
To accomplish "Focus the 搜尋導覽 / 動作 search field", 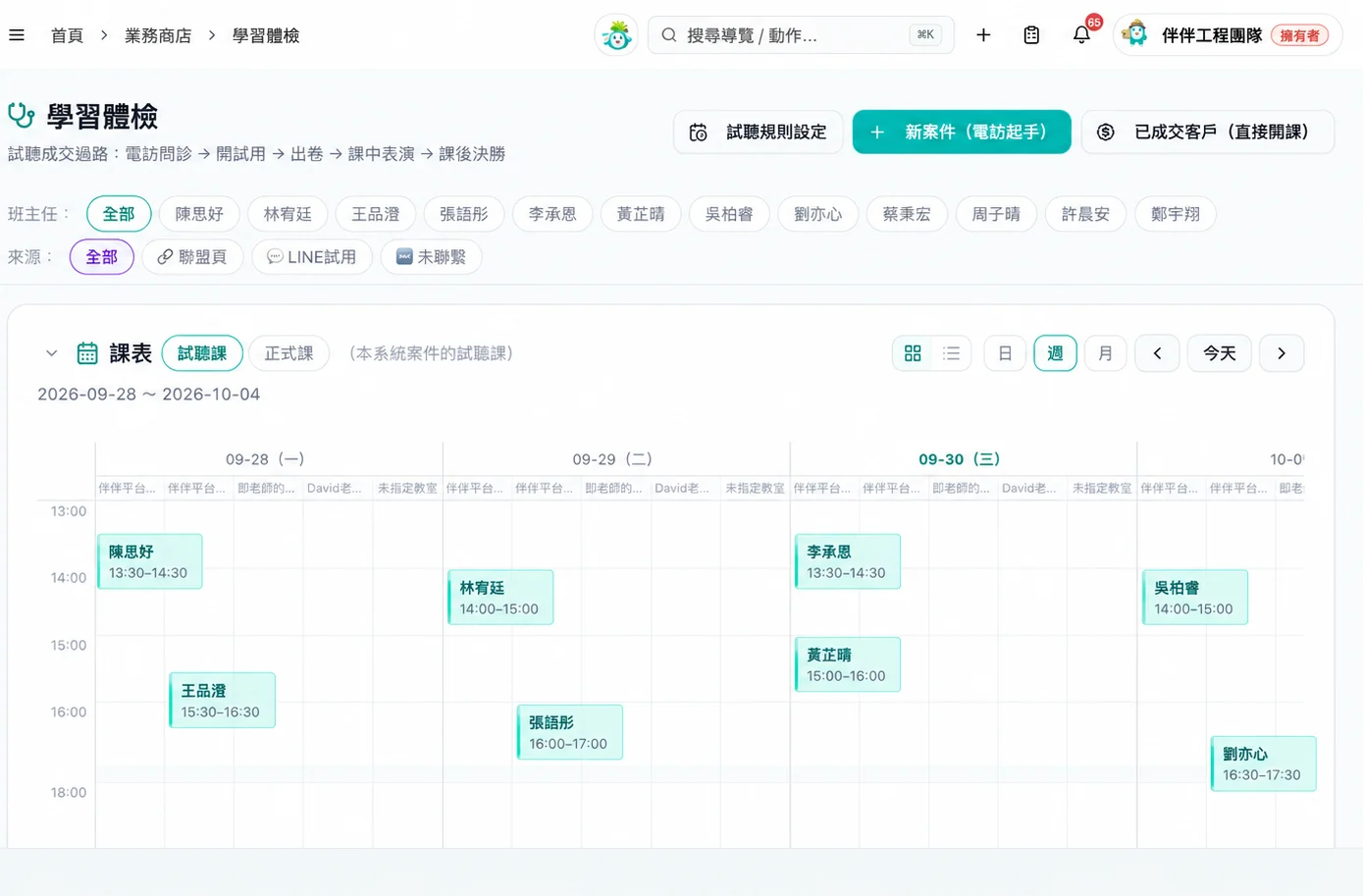I will pos(801,35).
